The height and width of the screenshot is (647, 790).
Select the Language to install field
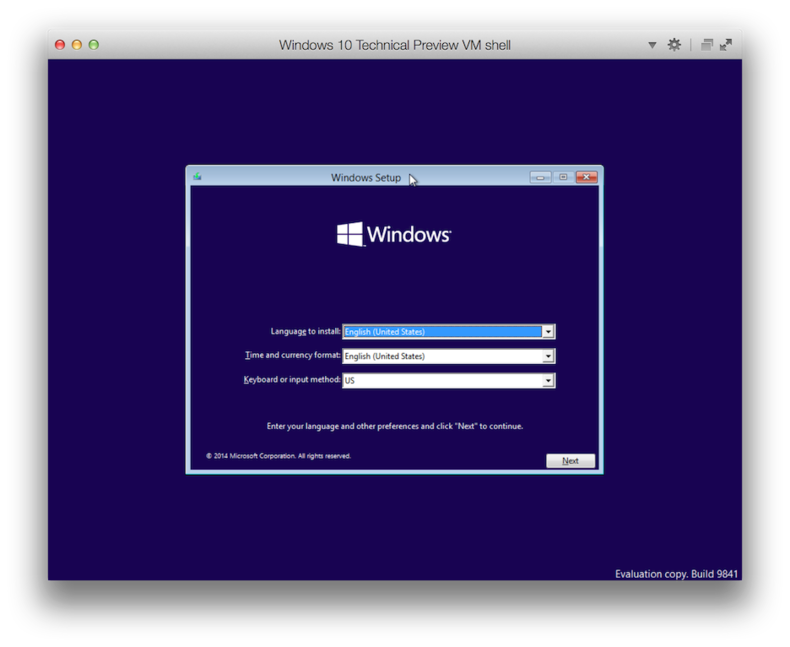click(x=448, y=332)
